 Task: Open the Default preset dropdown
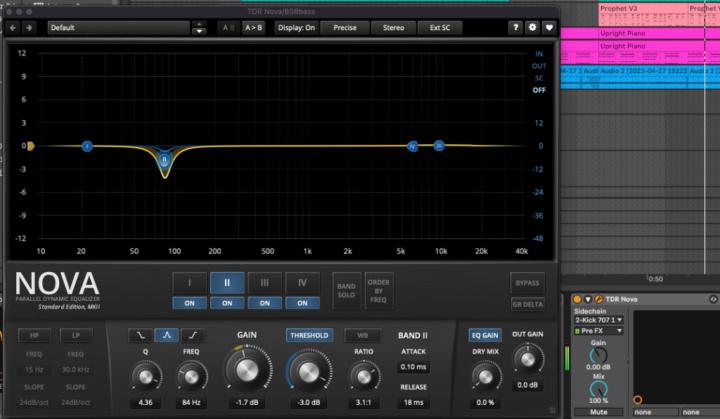[120, 28]
